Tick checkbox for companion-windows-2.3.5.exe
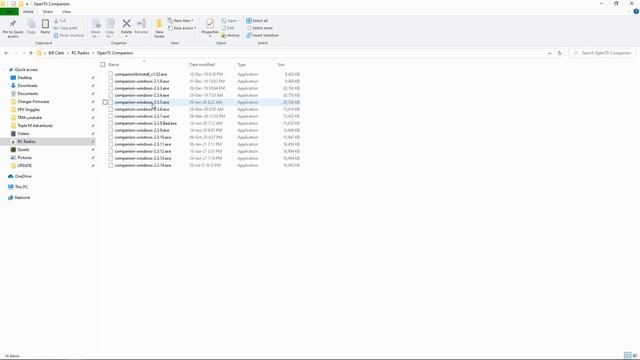Viewport: 640px width, 360px height. [105, 102]
